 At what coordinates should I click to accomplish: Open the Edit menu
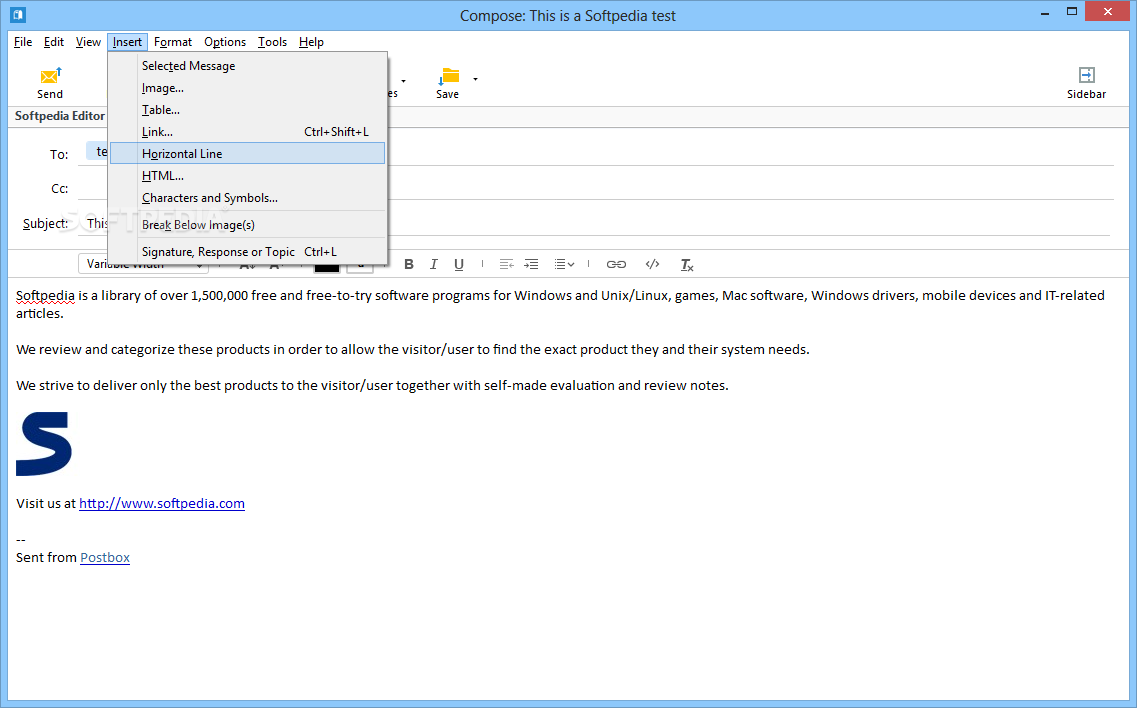(54, 42)
